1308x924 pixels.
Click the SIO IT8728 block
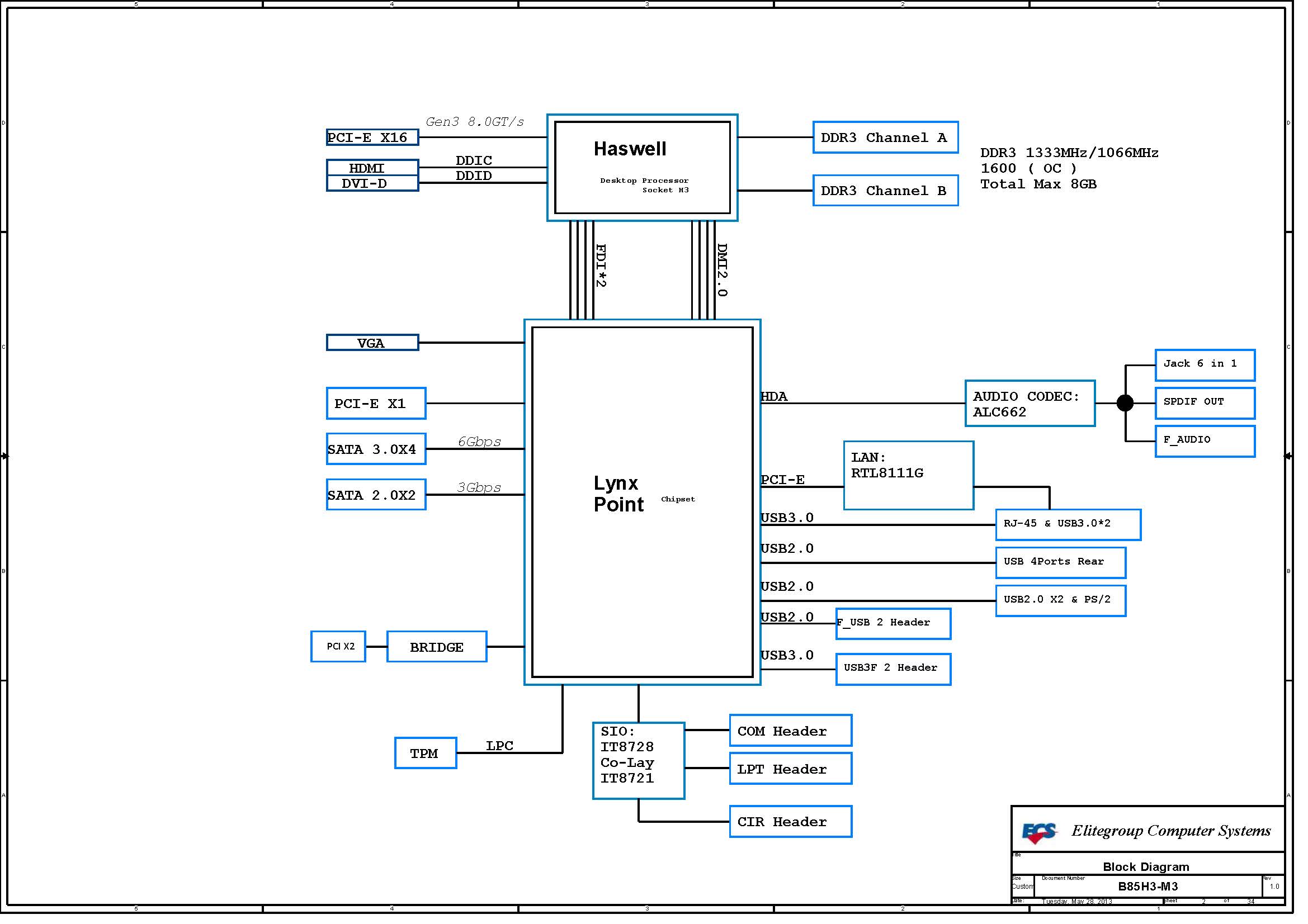pos(638,761)
